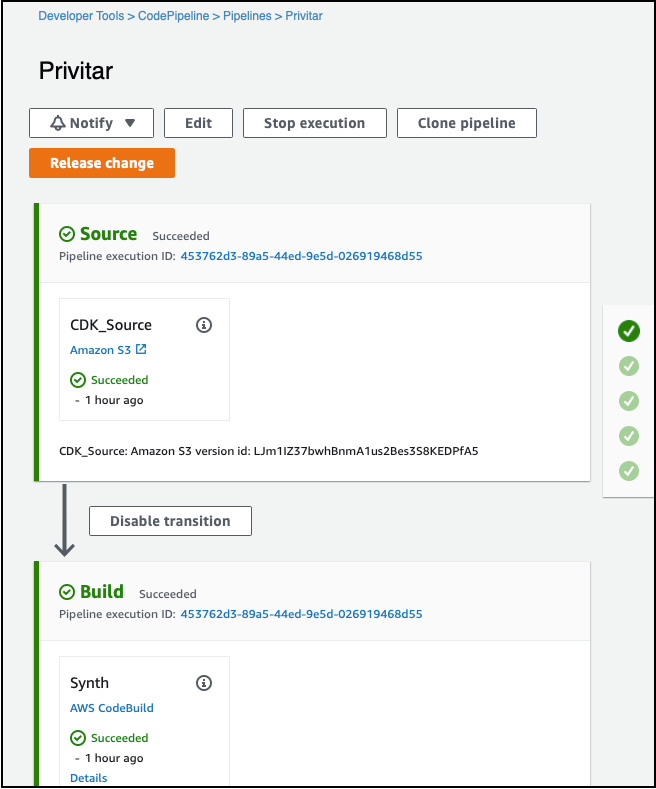Show info icon for CDK_Source action
The height and width of the screenshot is (789, 656).
(204, 325)
